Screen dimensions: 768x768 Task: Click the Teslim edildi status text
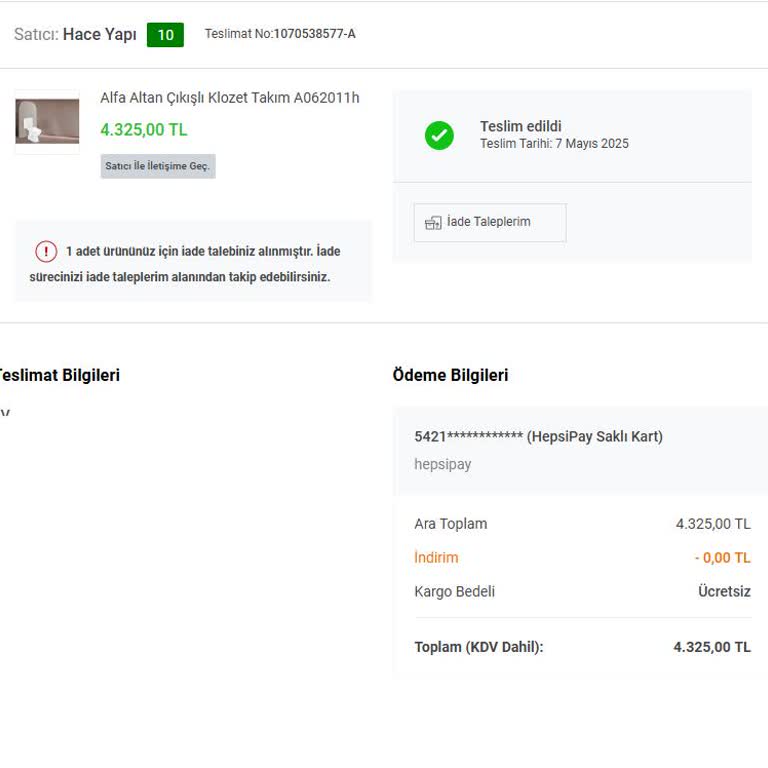[x=520, y=126]
